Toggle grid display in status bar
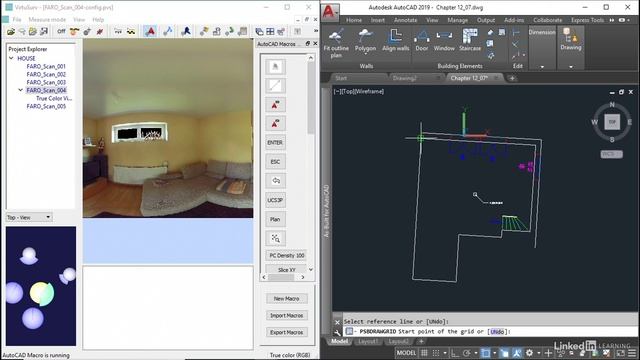 424,353
